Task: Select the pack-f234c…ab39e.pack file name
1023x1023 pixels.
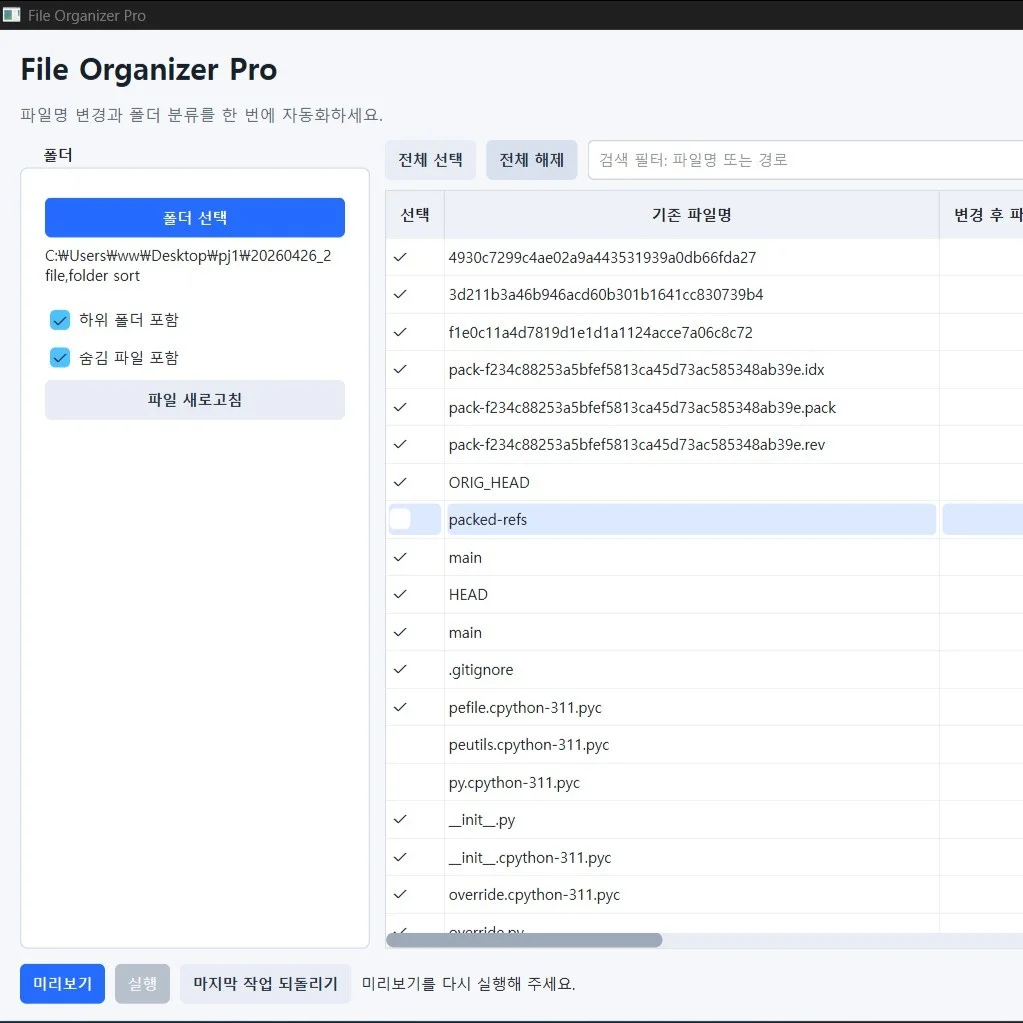Action: [642, 408]
